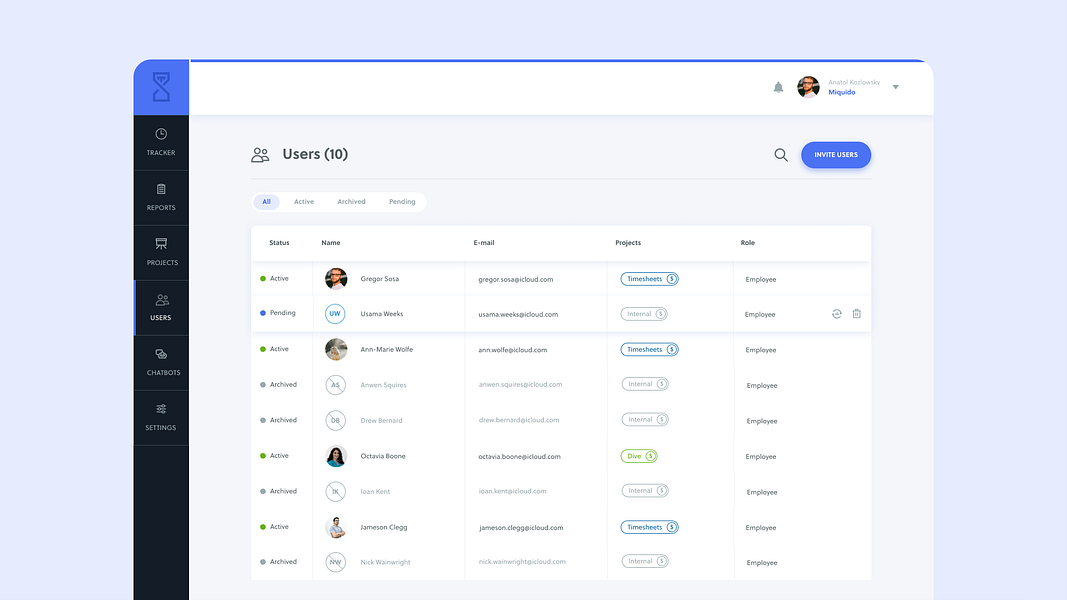Open Projects from the left navigation

(x=160, y=252)
